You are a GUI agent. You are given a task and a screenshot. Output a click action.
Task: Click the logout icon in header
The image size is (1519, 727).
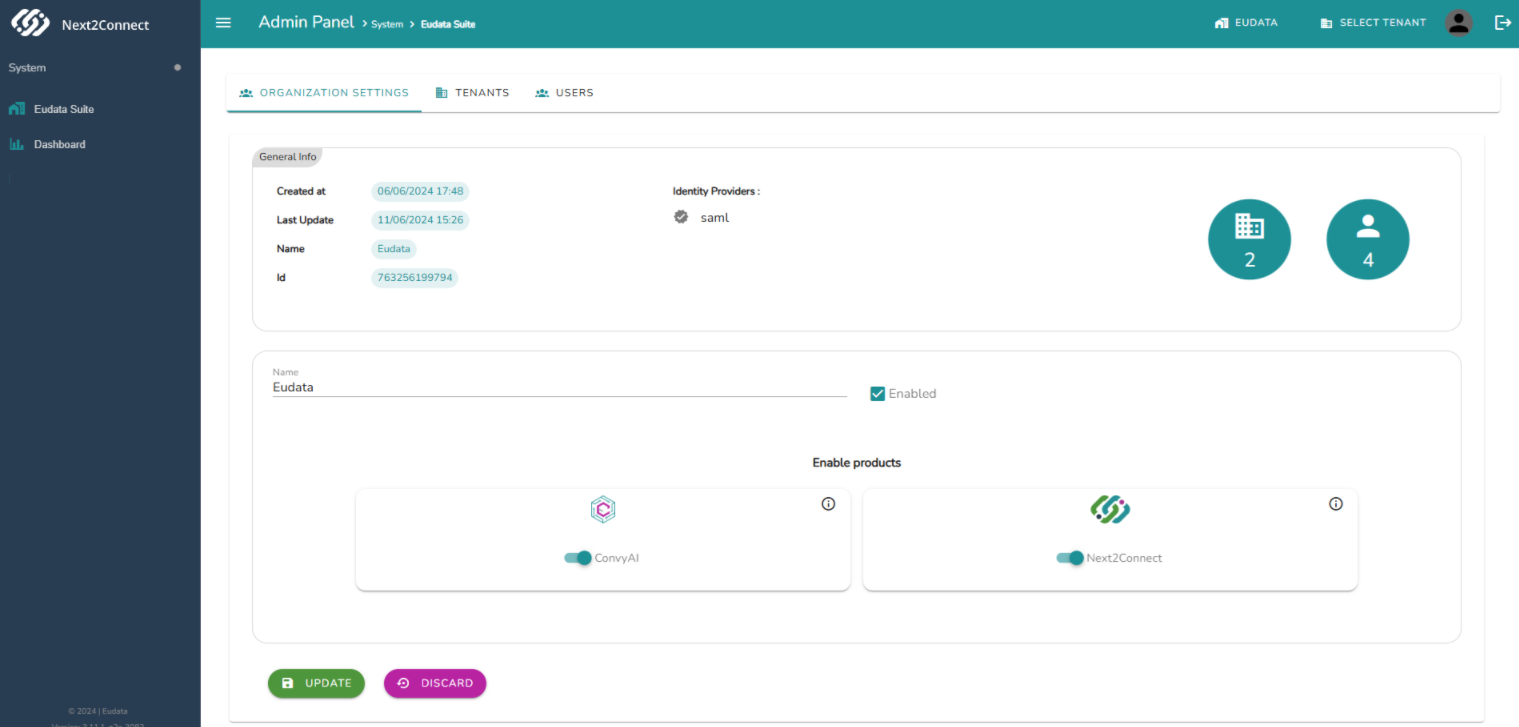point(1502,23)
